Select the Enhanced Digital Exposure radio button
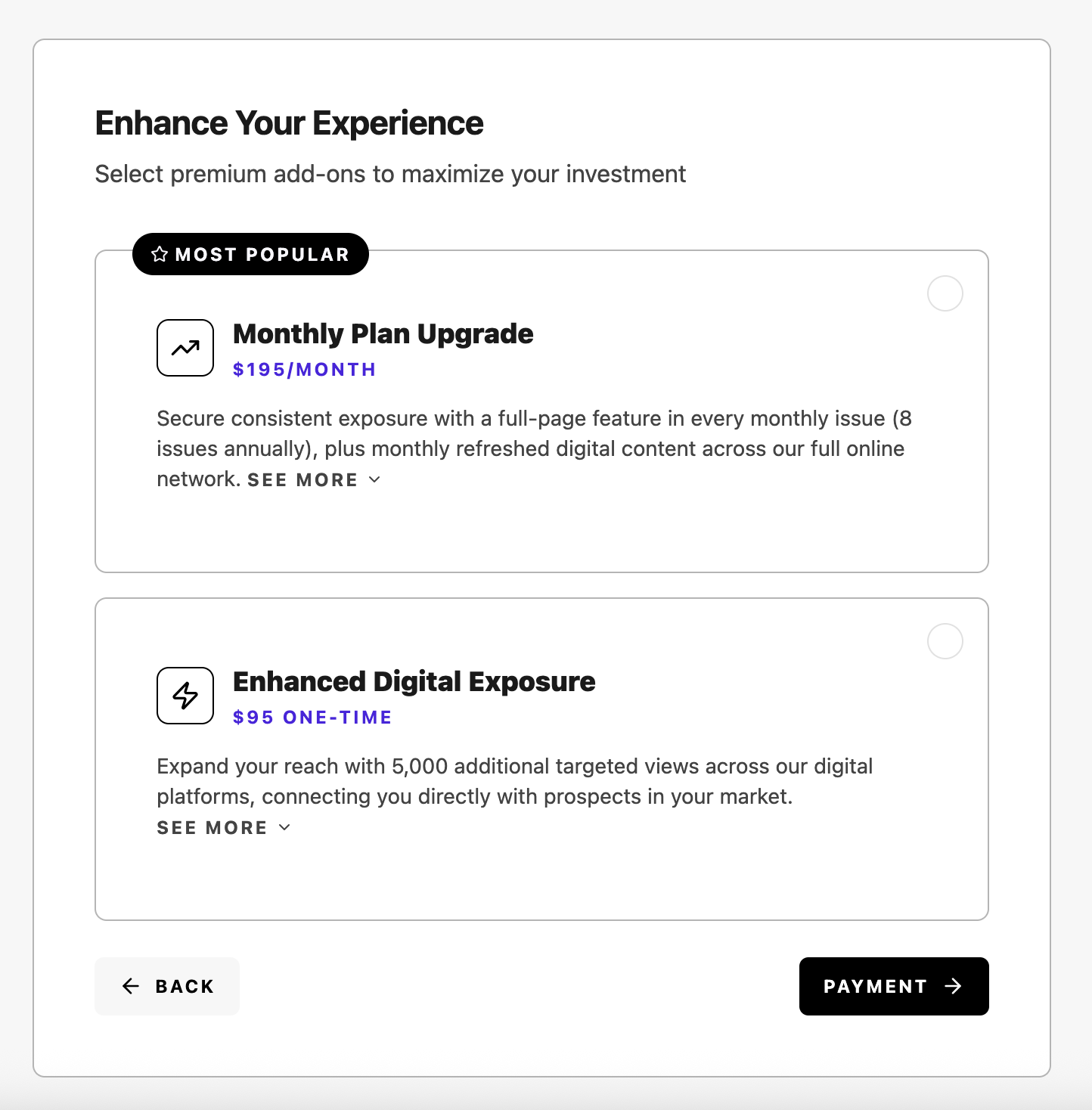This screenshot has height=1110, width=1092. click(945, 641)
